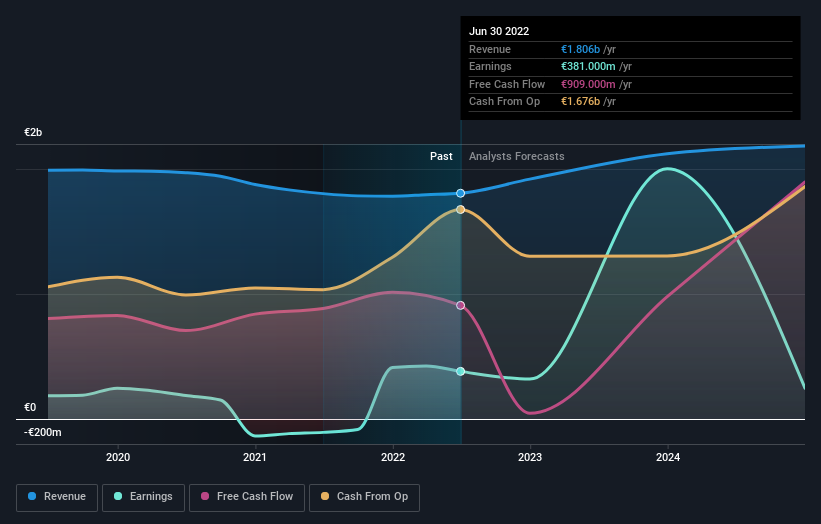Image resolution: width=821 pixels, height=524 pixels.
Task: Click the 2021 x-axis label
Action: (255, 457)
